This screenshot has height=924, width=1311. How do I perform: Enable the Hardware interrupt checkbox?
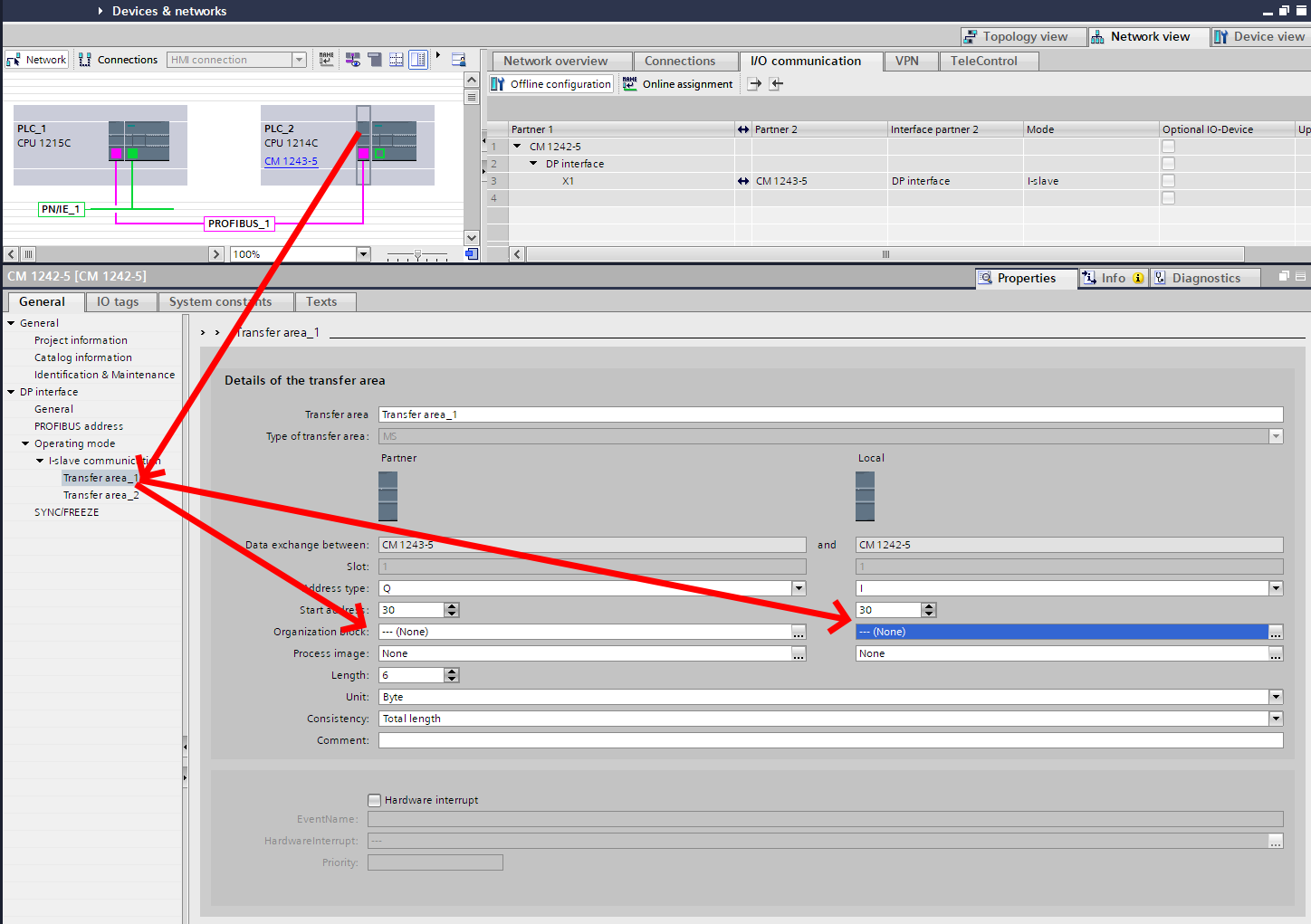click(374, 800)
